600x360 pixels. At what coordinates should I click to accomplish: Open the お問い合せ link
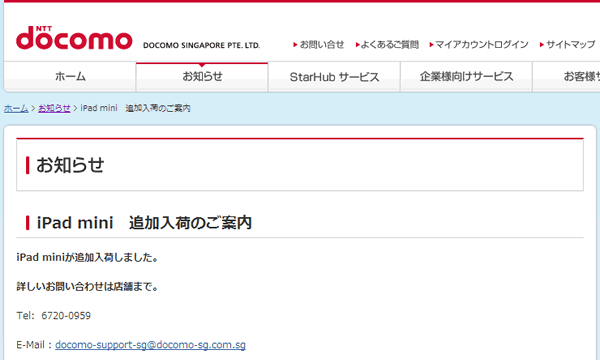322,45
